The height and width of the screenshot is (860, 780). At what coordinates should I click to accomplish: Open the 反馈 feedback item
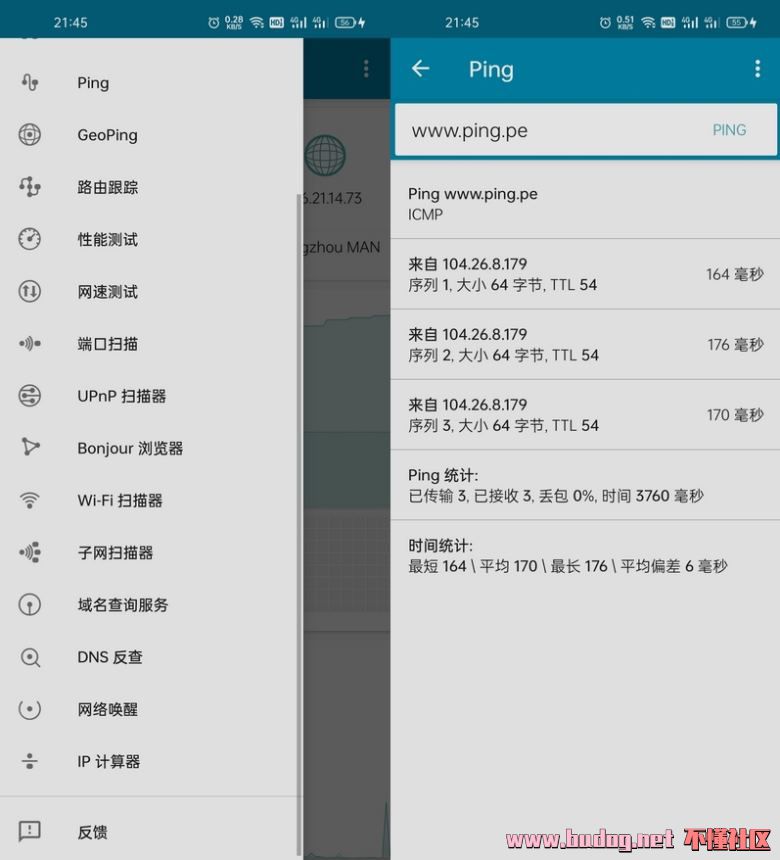(x=92, y=832)
